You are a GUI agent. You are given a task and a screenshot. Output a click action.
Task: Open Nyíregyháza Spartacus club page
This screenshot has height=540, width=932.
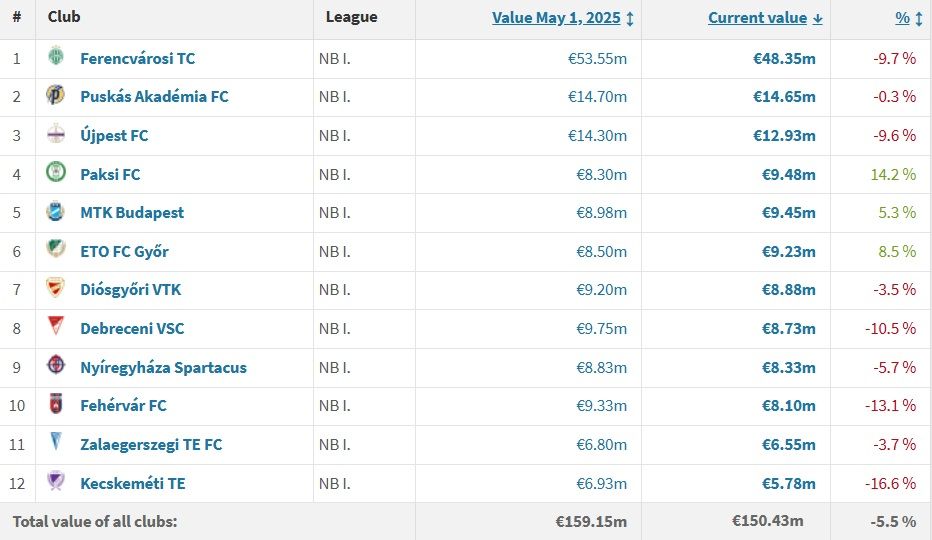coord(163,368)
